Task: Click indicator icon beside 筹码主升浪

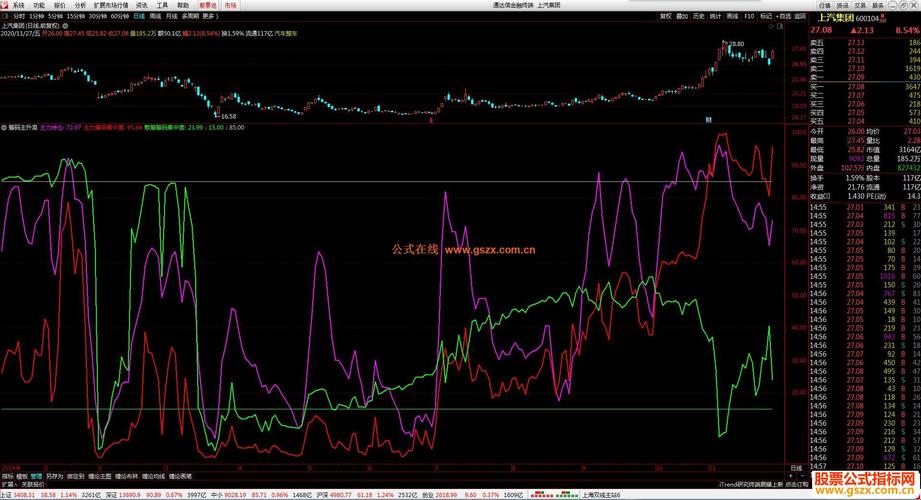Action: [4, 127]
